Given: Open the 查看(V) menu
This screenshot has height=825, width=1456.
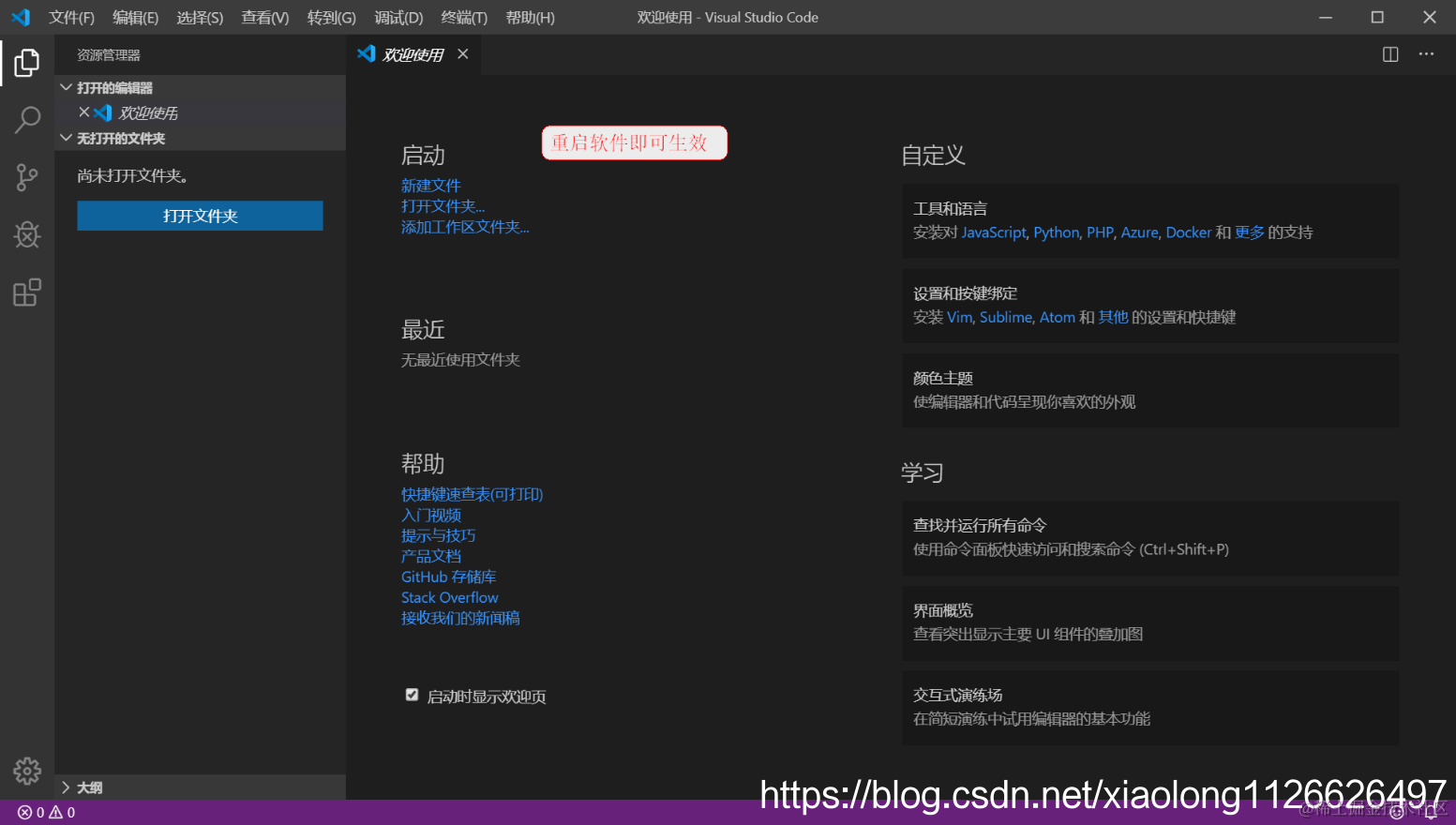Looking at the screenshot, I should tap(265, 18).
